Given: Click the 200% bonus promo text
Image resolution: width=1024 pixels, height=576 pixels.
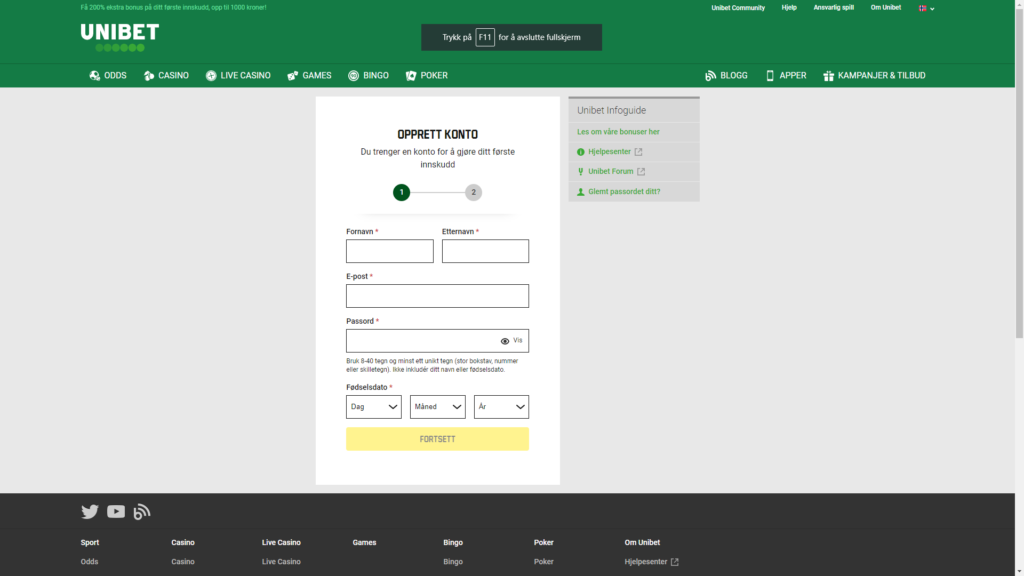Looking at the screenshot, I should click(x=173, y=8).
